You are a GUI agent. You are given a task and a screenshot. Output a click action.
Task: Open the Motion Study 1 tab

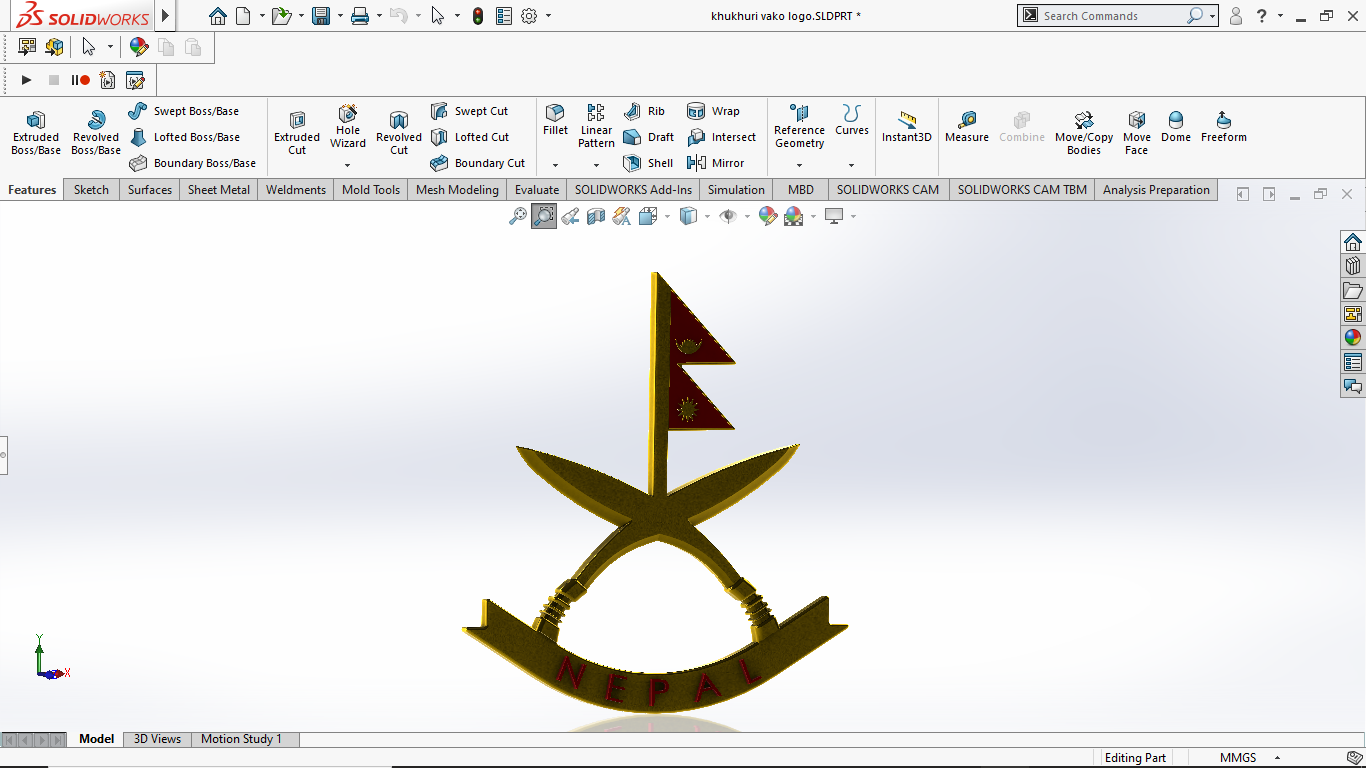pyautogui.click(x=242, y=739)
